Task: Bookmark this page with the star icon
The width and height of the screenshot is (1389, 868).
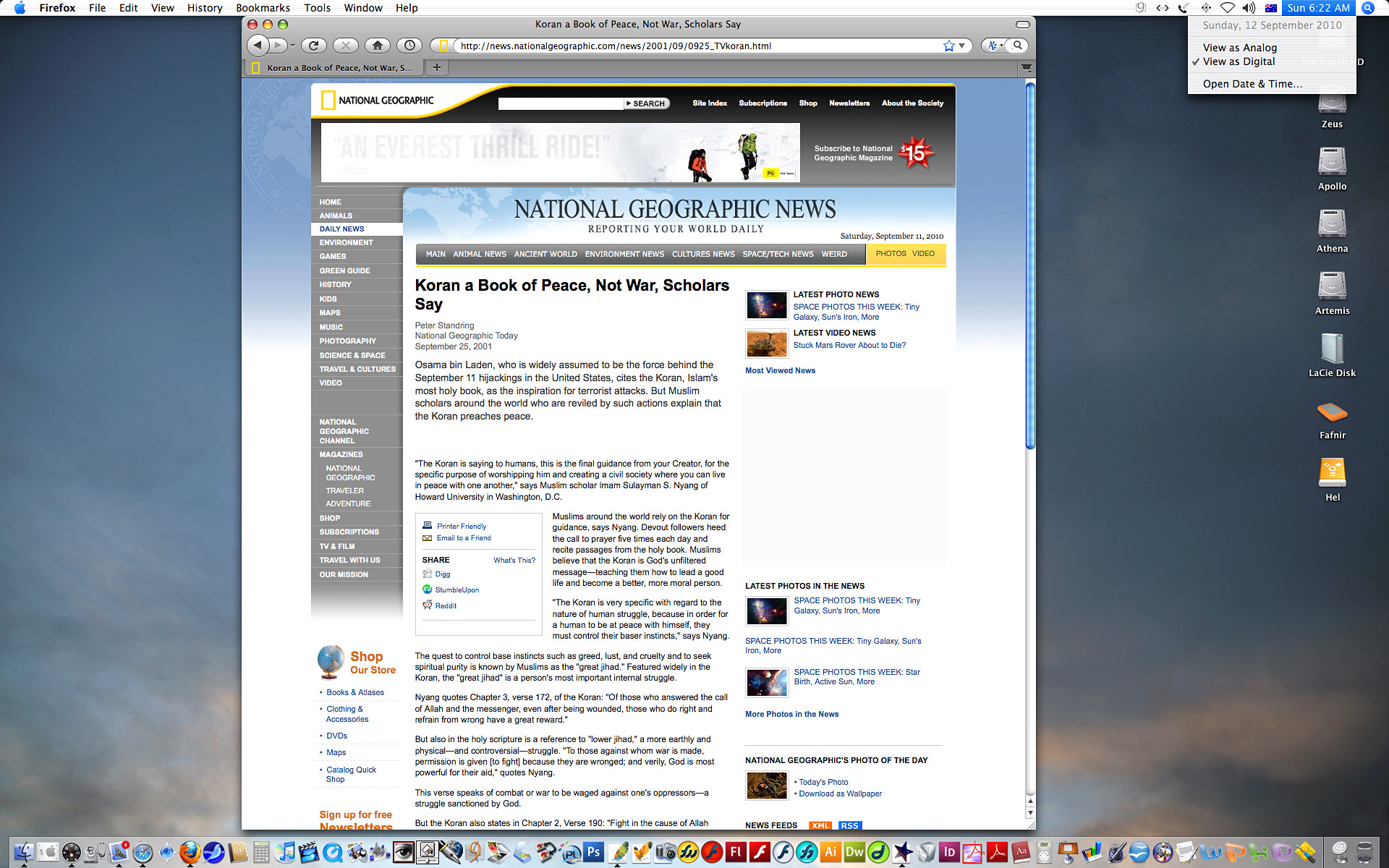Action: pyautogui.click(x=948, y=46)
